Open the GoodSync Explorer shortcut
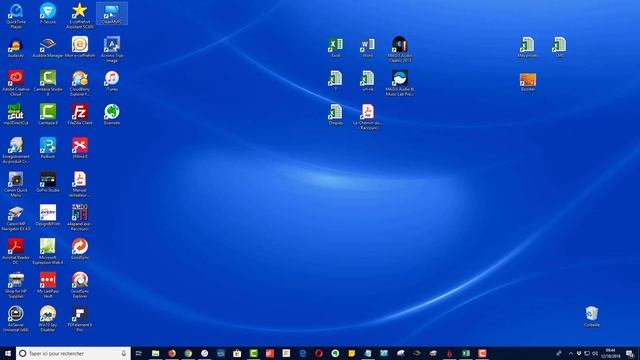Image resolution: width=640 pixels, height=360 pixels. click(80, 285)
